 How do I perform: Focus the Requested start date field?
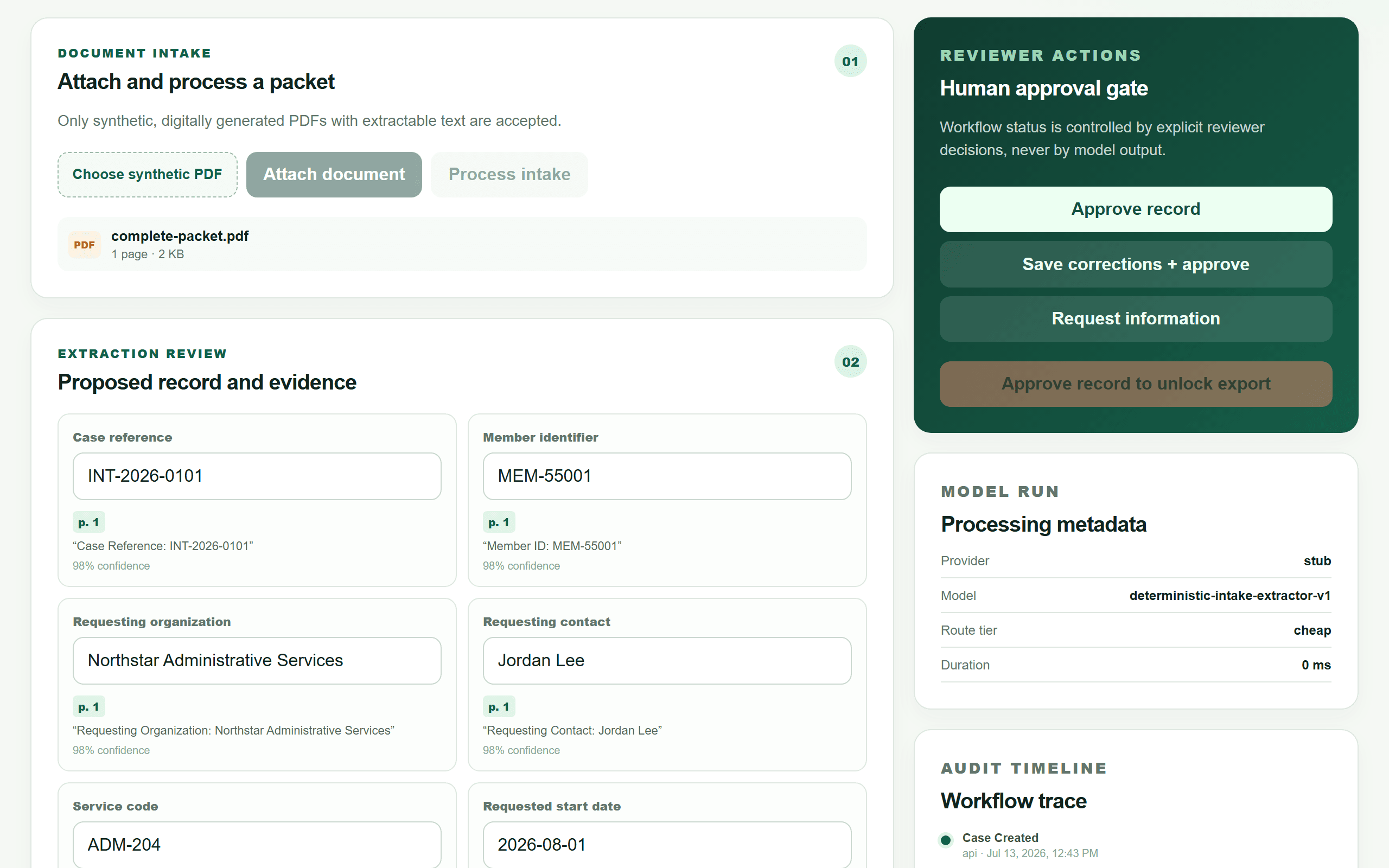[x=667, y=845]
